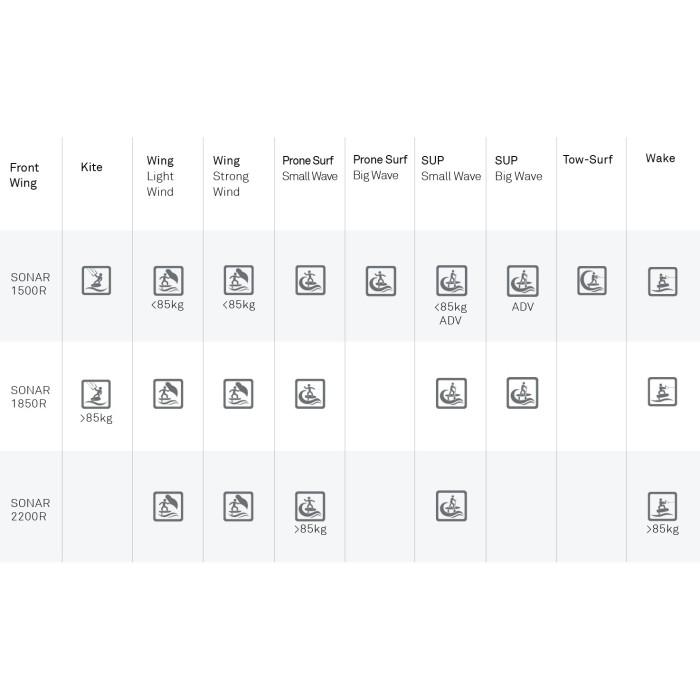
Task: Click SONAR 2200R Wing Light Wind icon
Action: pos(168,506)
